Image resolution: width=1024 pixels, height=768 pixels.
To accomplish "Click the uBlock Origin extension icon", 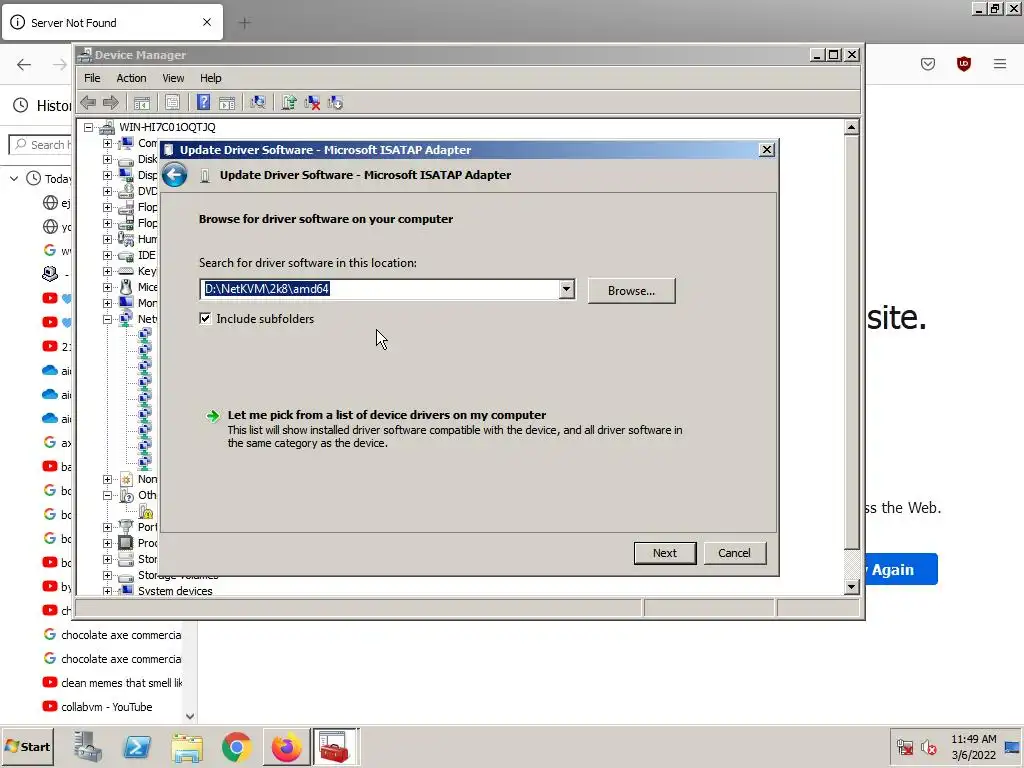I will click(964, 64).
